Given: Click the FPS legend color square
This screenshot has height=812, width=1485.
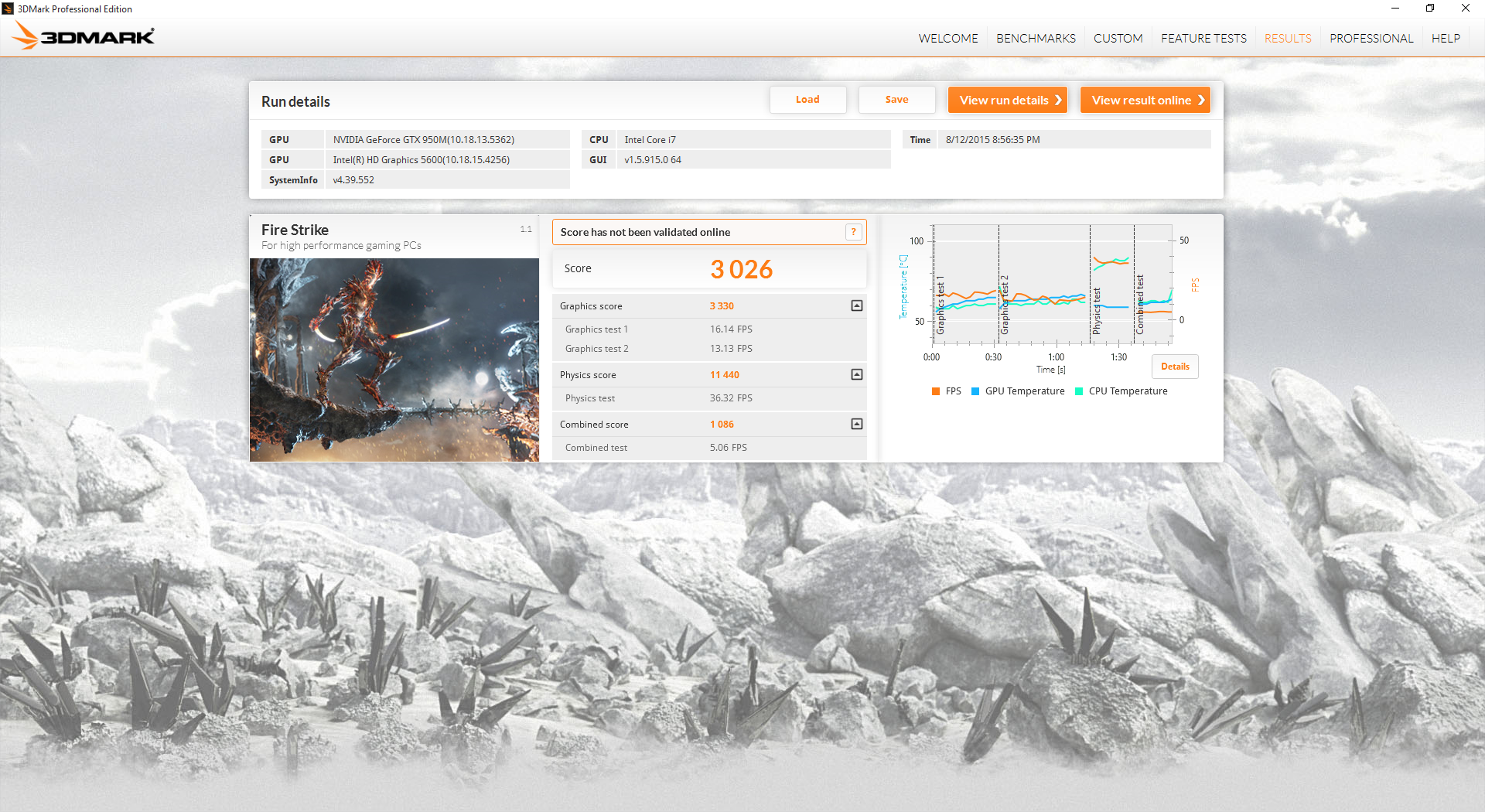Looking at the screenshot, I should (937, 391).
